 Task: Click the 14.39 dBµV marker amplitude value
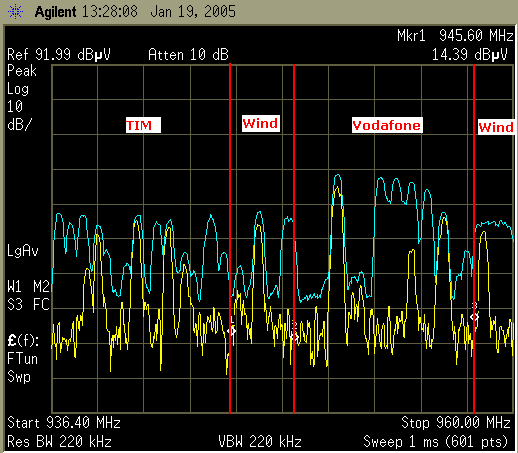[470, 54]
